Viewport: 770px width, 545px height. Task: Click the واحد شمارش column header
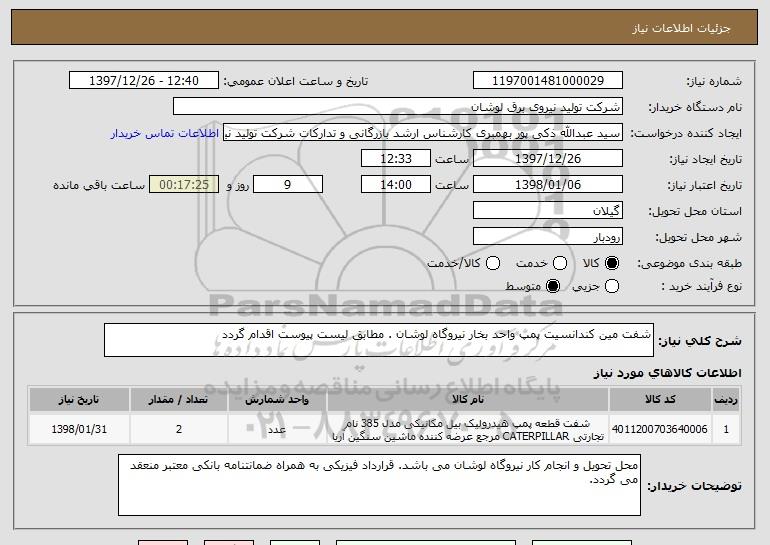pos(277,400)
